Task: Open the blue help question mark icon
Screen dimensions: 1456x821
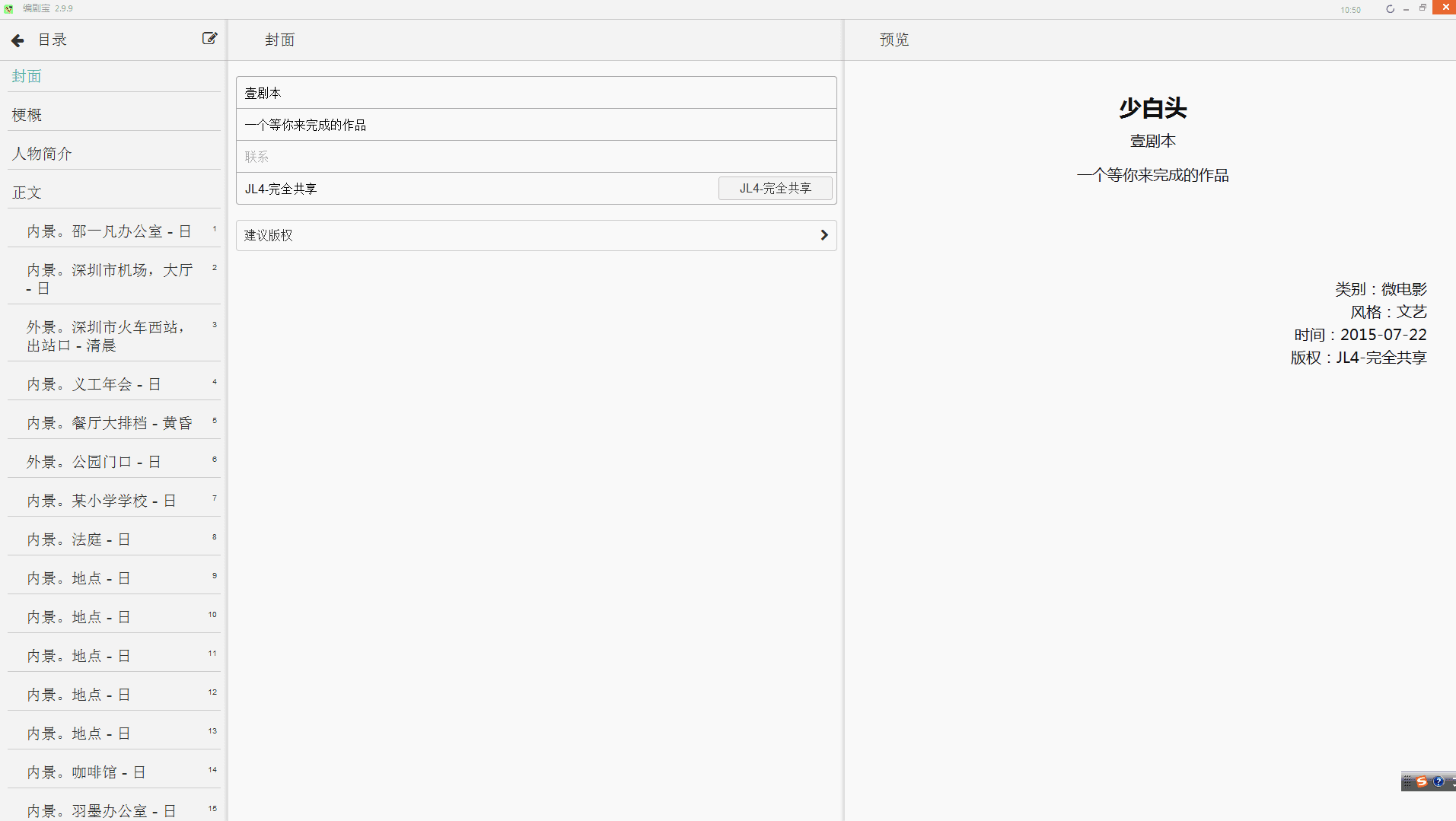Action: (1438, 781)
